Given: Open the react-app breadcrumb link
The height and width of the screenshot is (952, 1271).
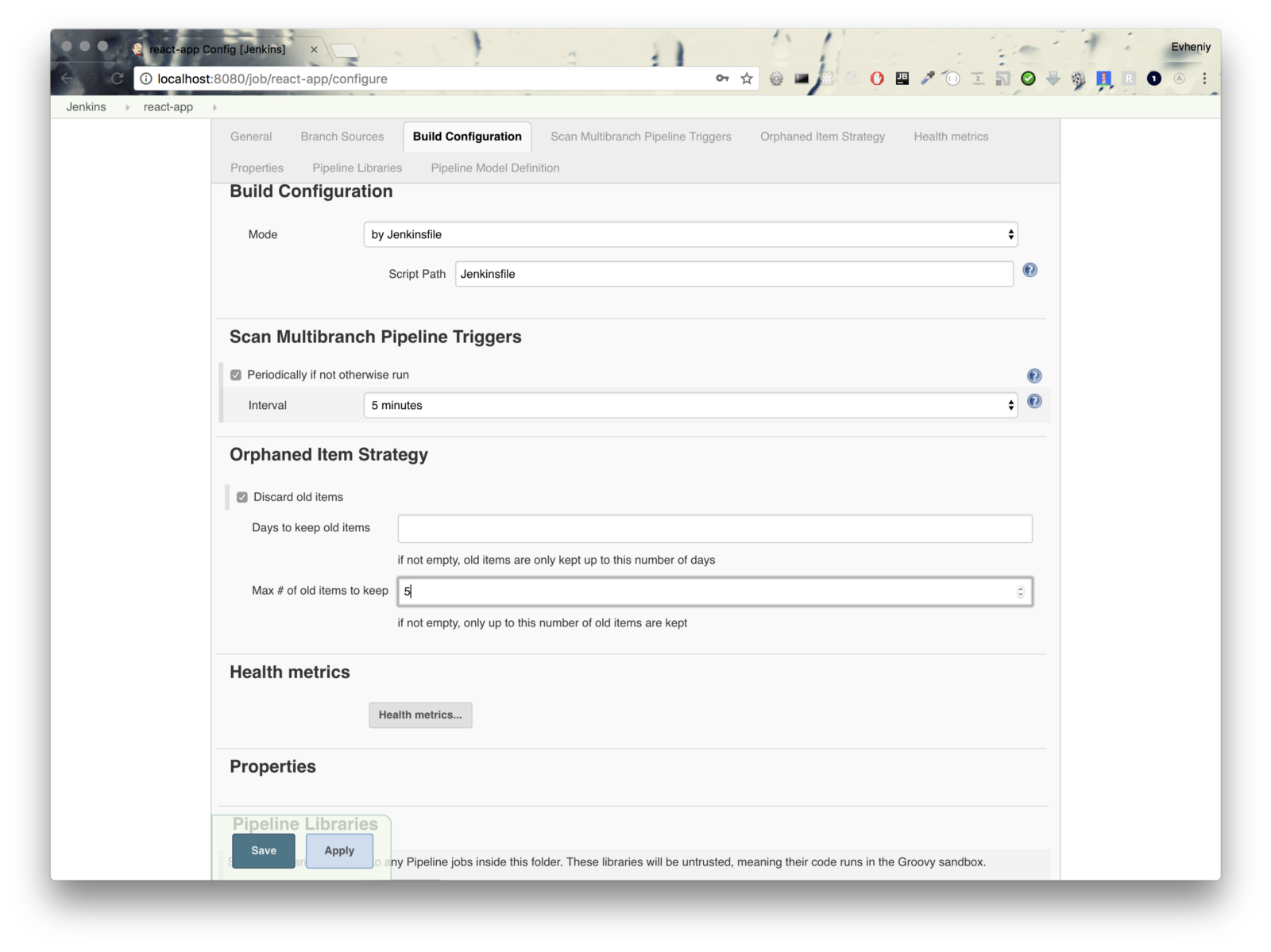Looking at the screenshot, I should tap(168, 107).
